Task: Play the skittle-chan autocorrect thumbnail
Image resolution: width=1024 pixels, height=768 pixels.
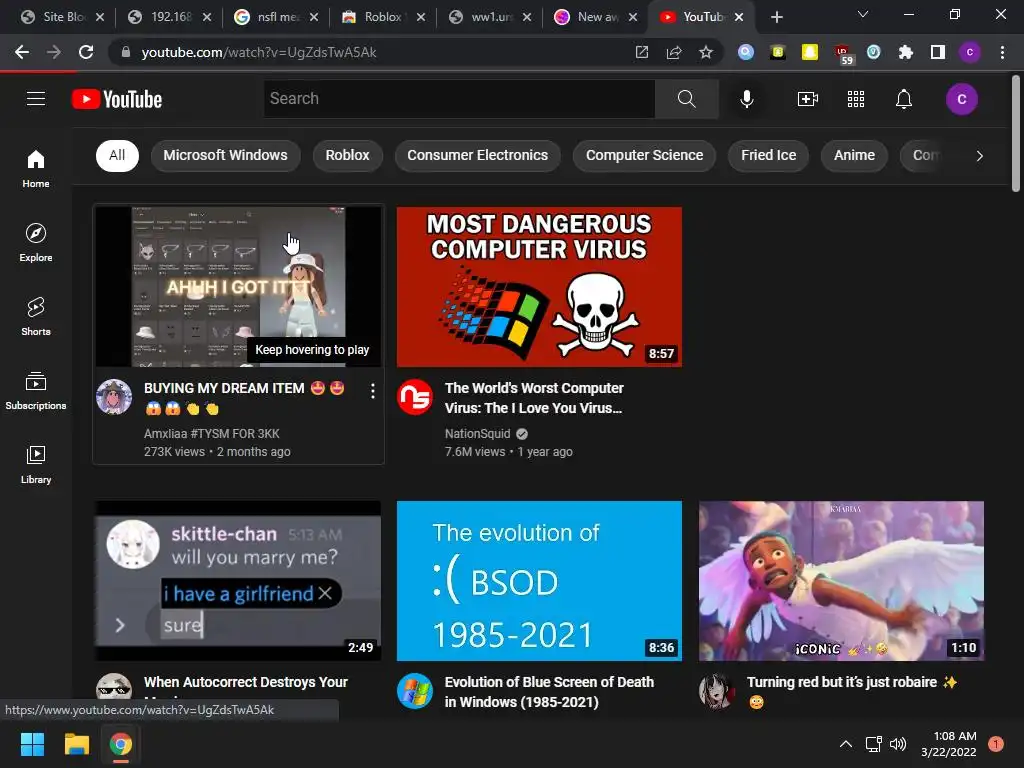Action: pyautogui.click(x=238, y=581)
